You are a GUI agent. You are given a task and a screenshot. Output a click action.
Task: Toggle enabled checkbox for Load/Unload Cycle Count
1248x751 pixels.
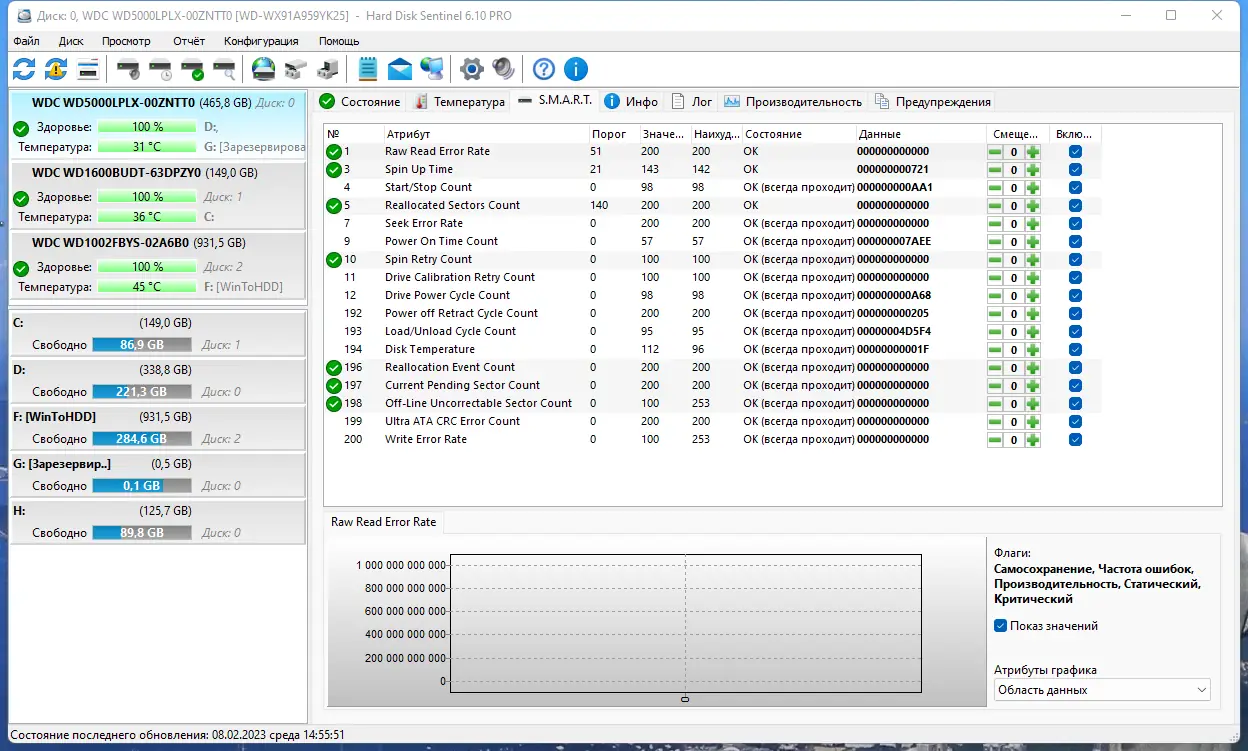click(1075, 332)
